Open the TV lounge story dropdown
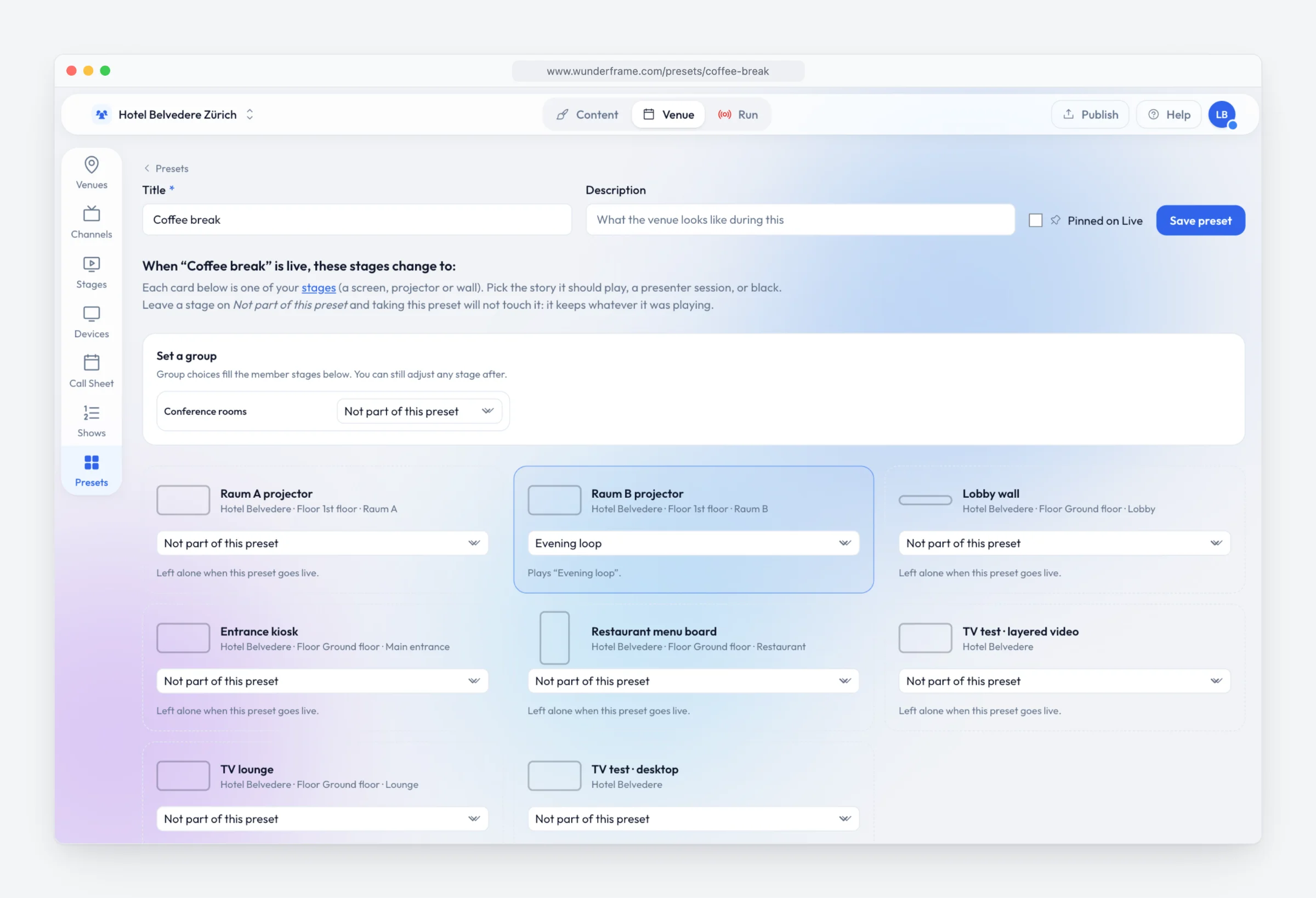This screenshot has width=1316, height=898. click(322, 819)
